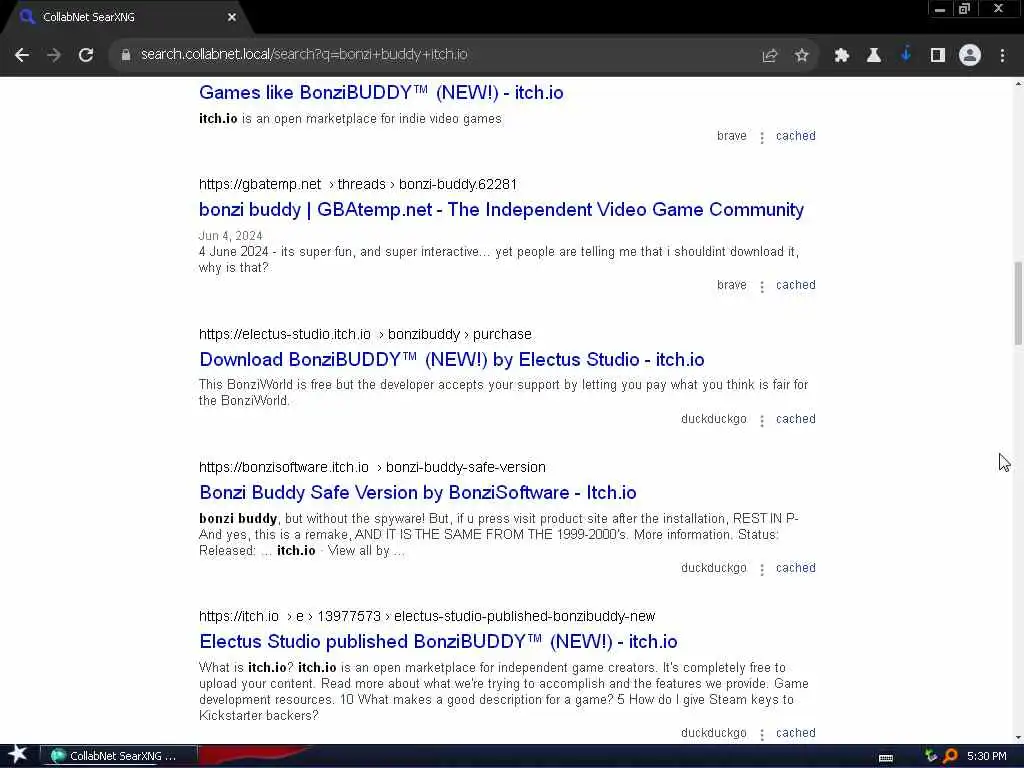Image resolution: width=1024 pixels, height=768 pixels.
Task: Click cached link for Electus Studio published result
Action: (x=795, y=733)
